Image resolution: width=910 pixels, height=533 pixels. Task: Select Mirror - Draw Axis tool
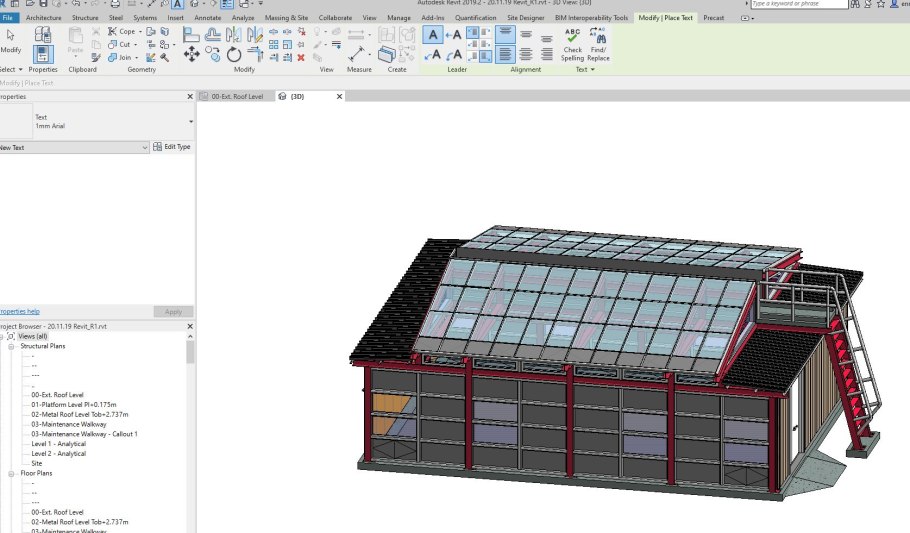point(254,35)
